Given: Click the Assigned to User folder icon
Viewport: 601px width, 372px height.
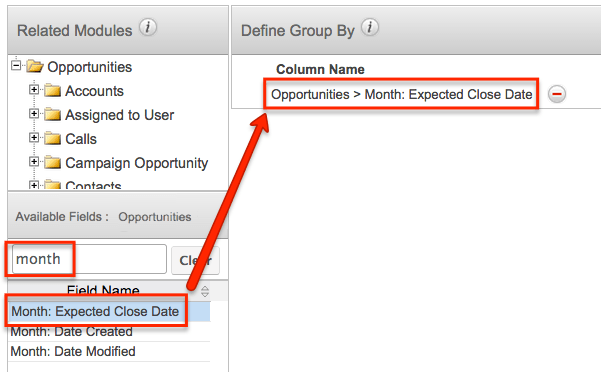Looking at the screenshot, I should click(53, 115).
